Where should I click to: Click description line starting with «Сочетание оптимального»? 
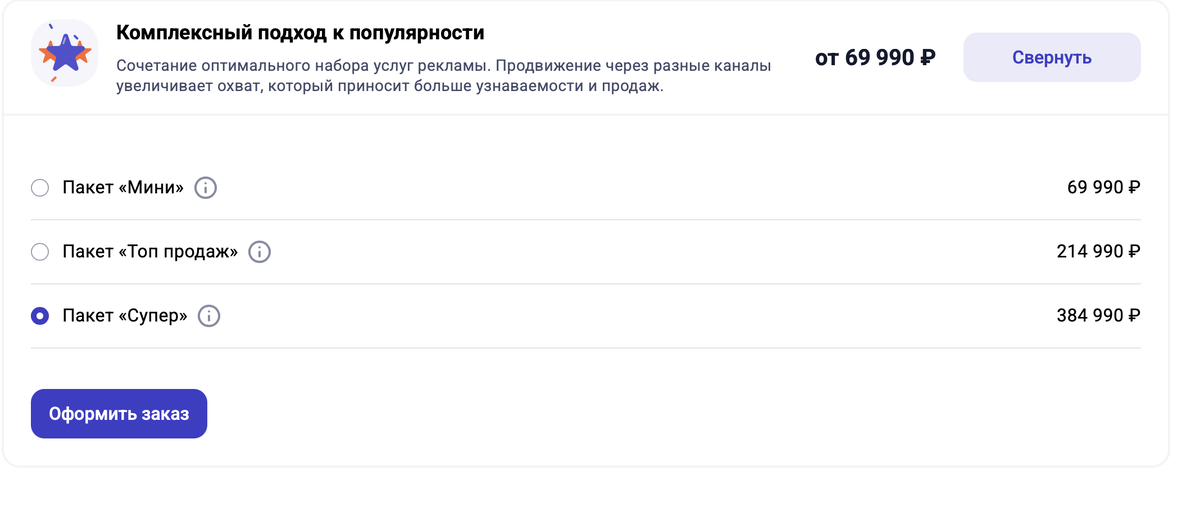pyautogui.click(x=443, y=66)
